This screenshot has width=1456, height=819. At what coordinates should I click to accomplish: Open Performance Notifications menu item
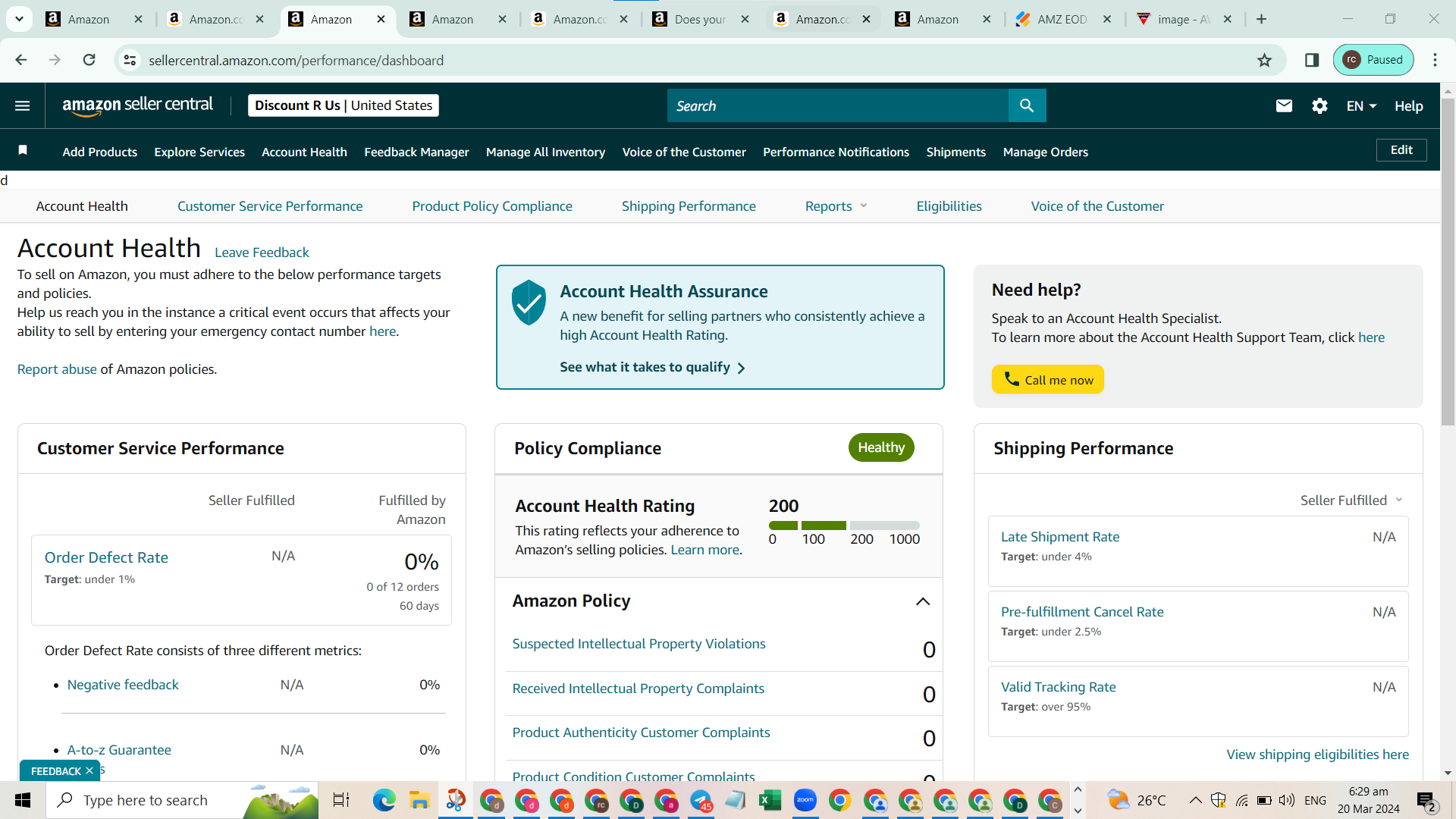[836, 152]
